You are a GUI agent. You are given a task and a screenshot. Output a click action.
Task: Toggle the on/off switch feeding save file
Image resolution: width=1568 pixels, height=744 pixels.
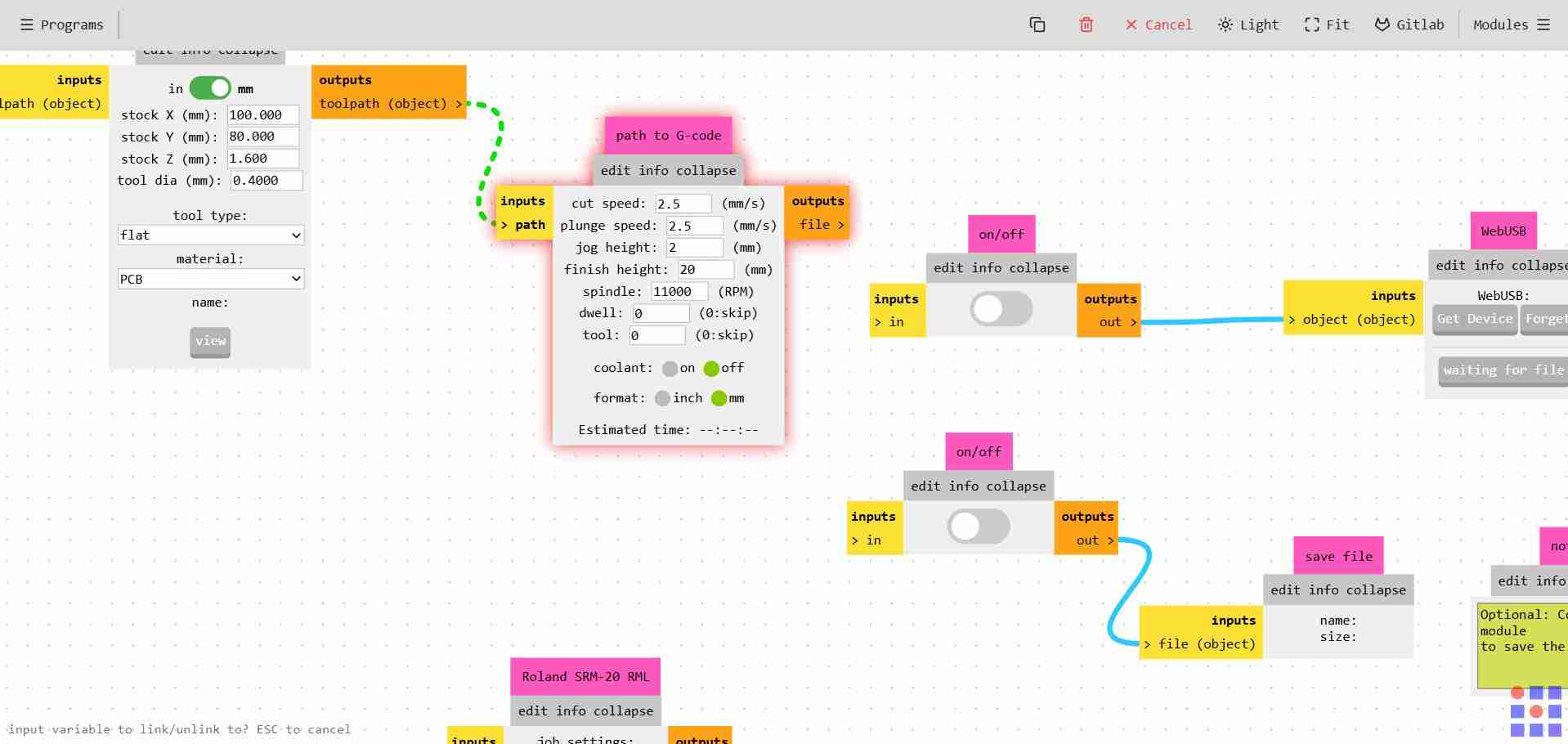point(979,527)
